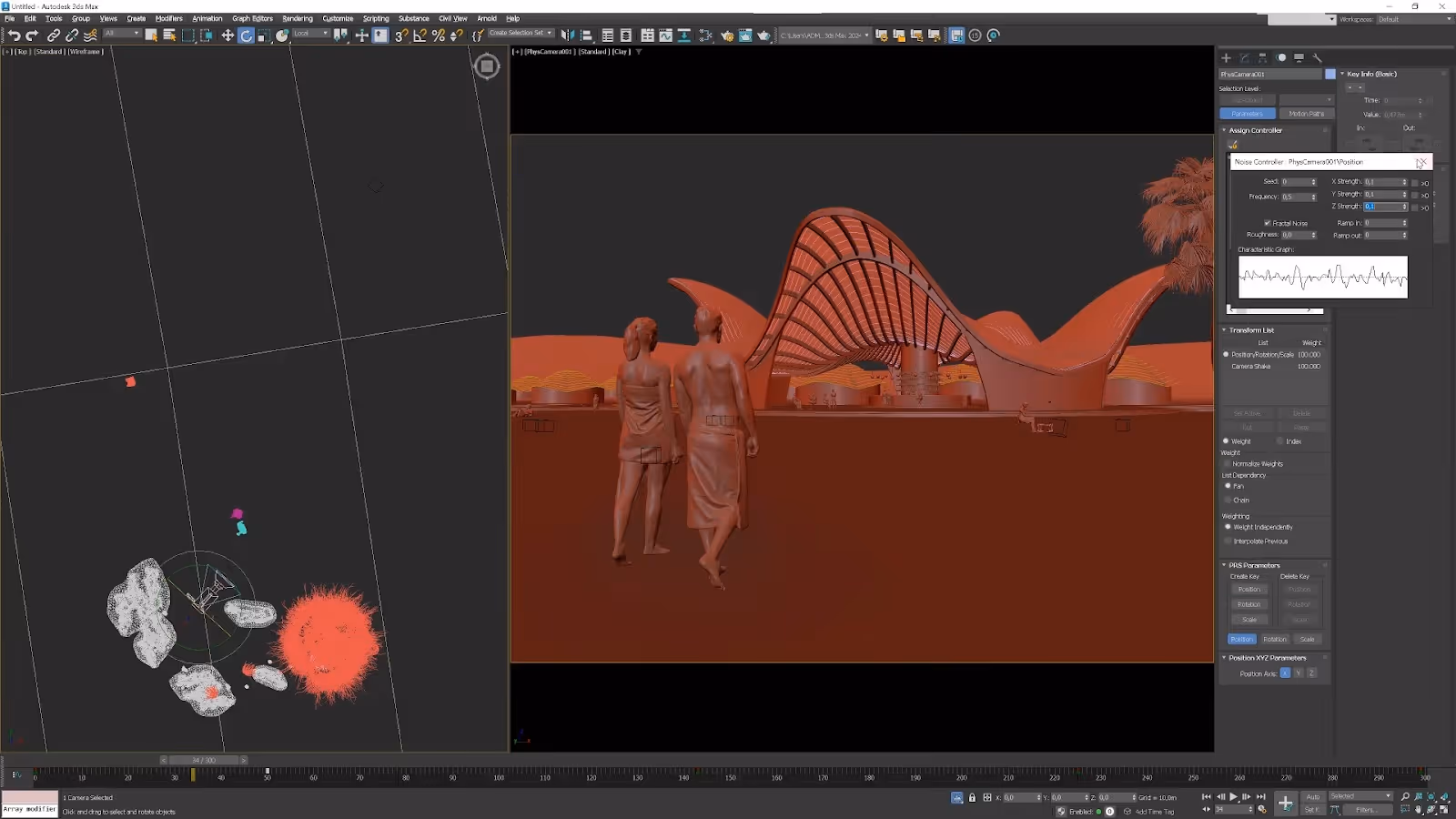Play the animation
Viewport: 1456px width, 819px height.
click(x=1233, y=797)
